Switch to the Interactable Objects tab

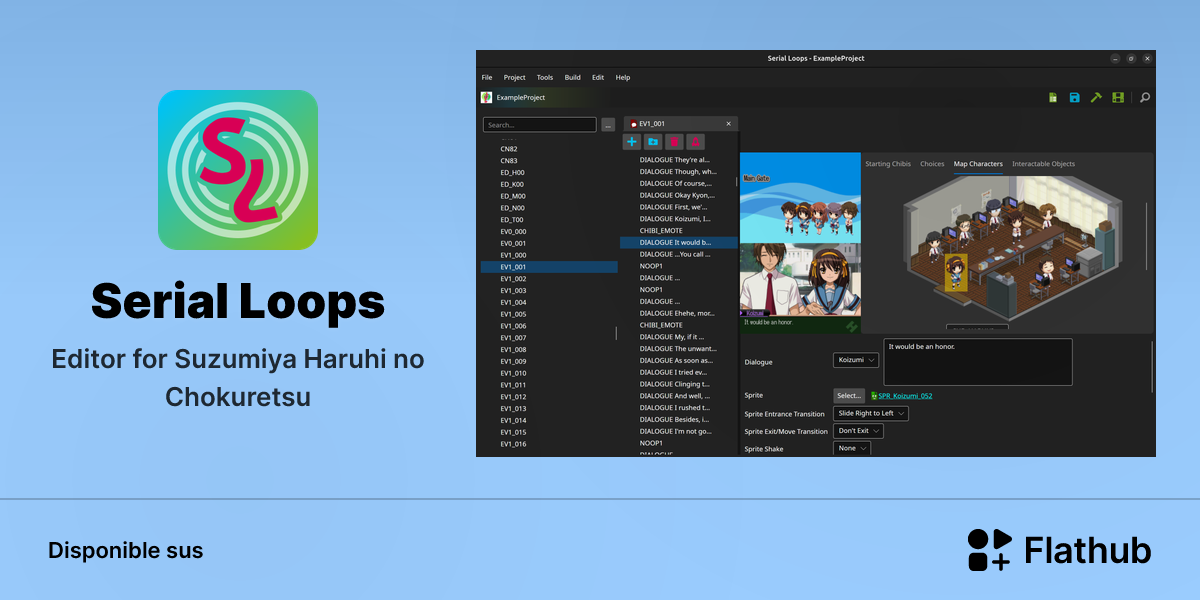click(x=1043, y=164)
